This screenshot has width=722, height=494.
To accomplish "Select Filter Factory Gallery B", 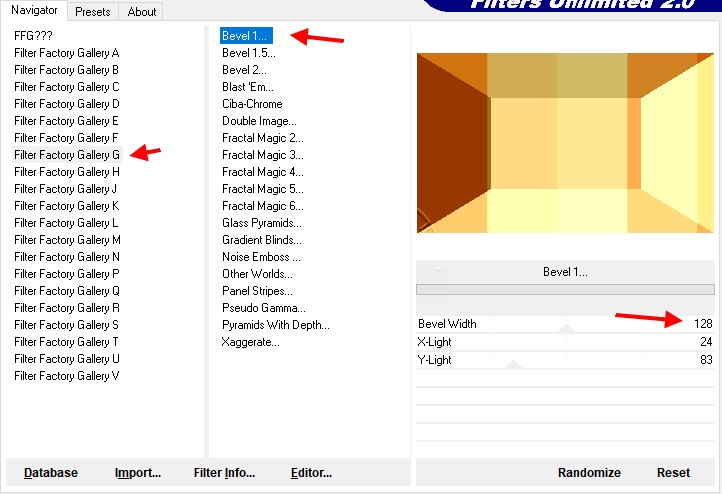I will pyautogui.click(x=67, y=70).
